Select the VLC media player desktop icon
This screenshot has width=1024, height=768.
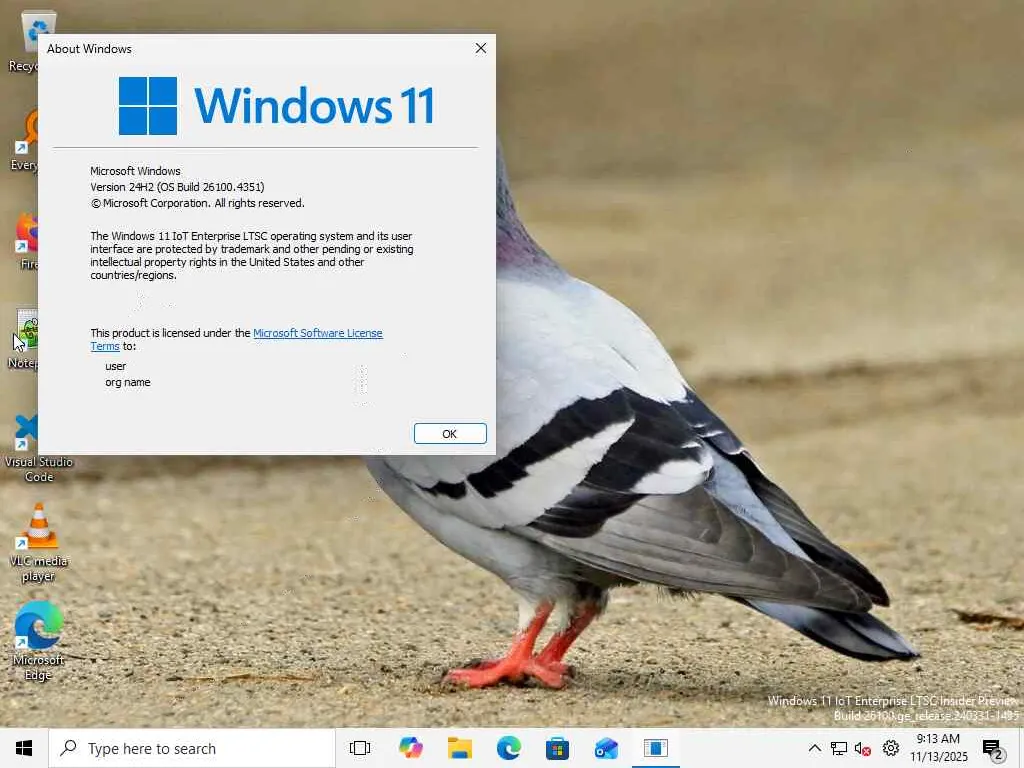tap(39, 543)
